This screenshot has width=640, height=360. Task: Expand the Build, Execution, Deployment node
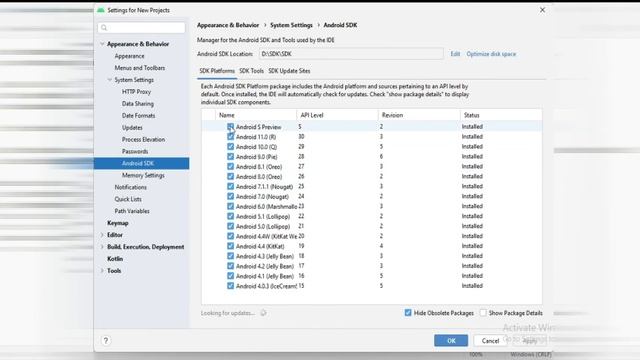click(102, 247)
